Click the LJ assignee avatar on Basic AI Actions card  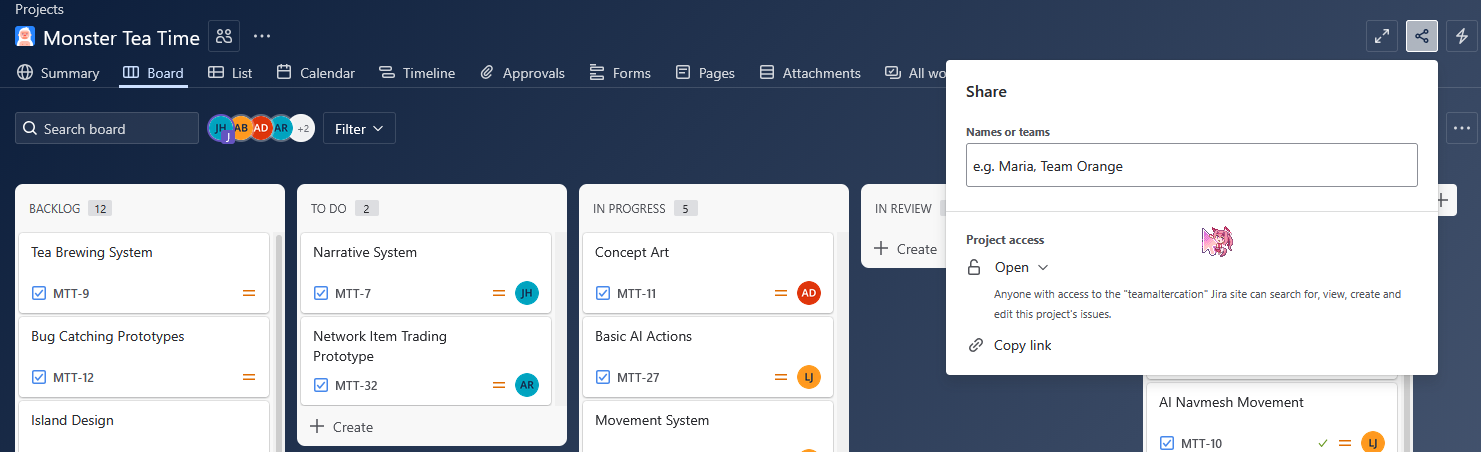click(x=809, y=377)
